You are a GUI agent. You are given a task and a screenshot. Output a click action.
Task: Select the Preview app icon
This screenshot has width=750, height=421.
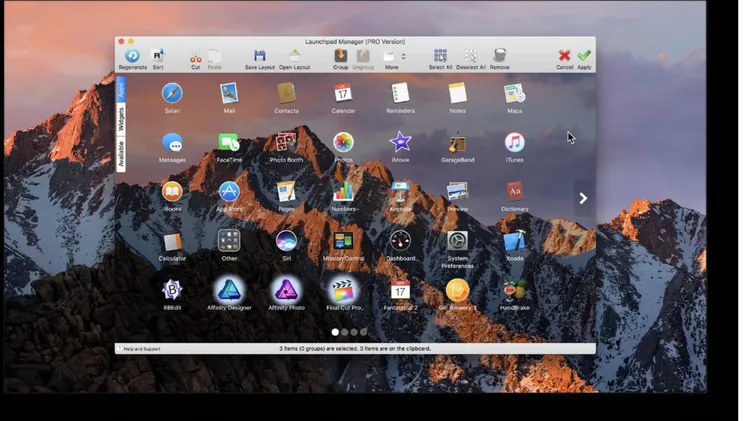point(457,191)
